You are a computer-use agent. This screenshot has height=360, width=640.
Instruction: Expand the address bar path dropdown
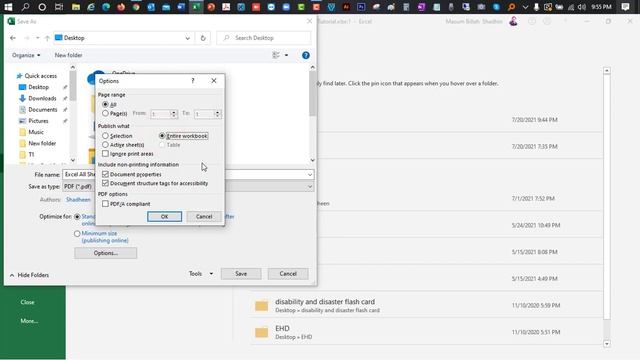[x=187, y=38]
